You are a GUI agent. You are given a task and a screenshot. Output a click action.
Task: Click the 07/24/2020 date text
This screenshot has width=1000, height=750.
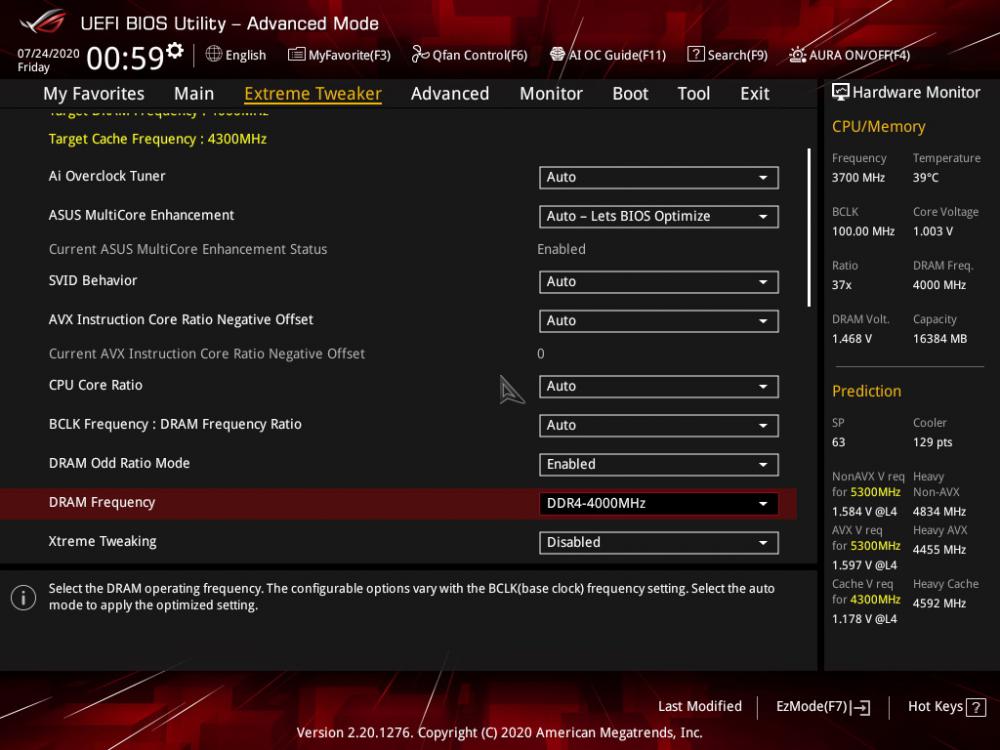48,54
